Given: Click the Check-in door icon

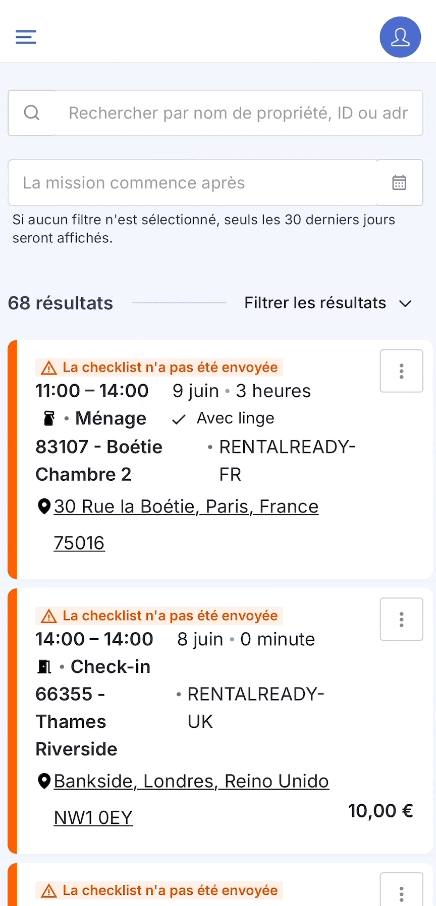Looking at the screenshot, I should point(44,667).
